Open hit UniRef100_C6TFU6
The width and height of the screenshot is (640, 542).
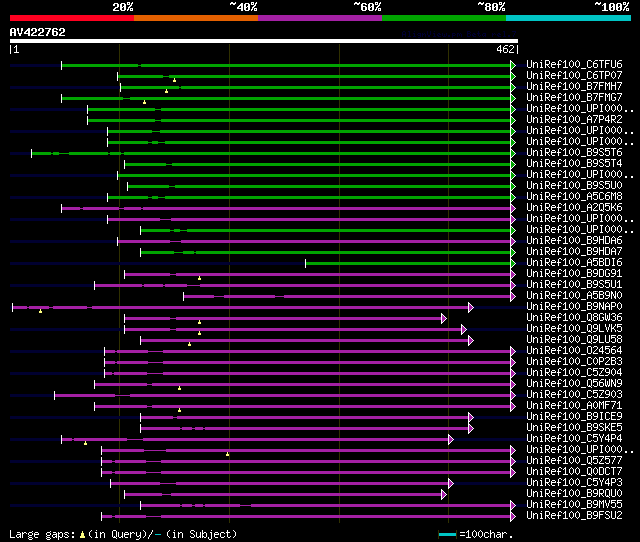pos(574,64)
